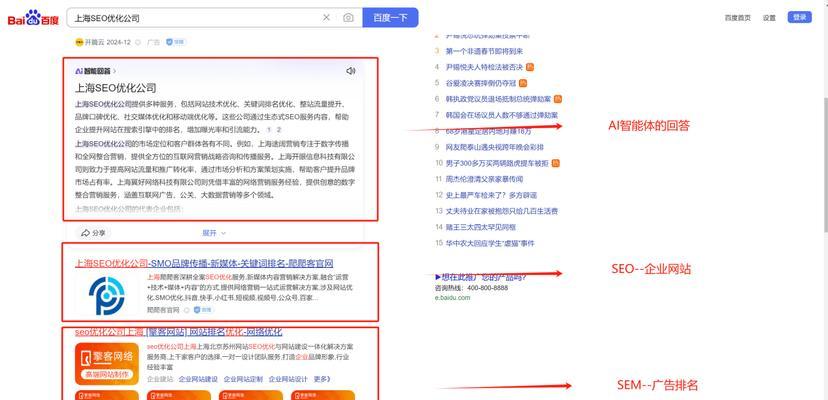Viewport: 828px width, 400px height.
Task: Click 咨询热线 400-800-8888 text
Action: click(x=471, y=288)
